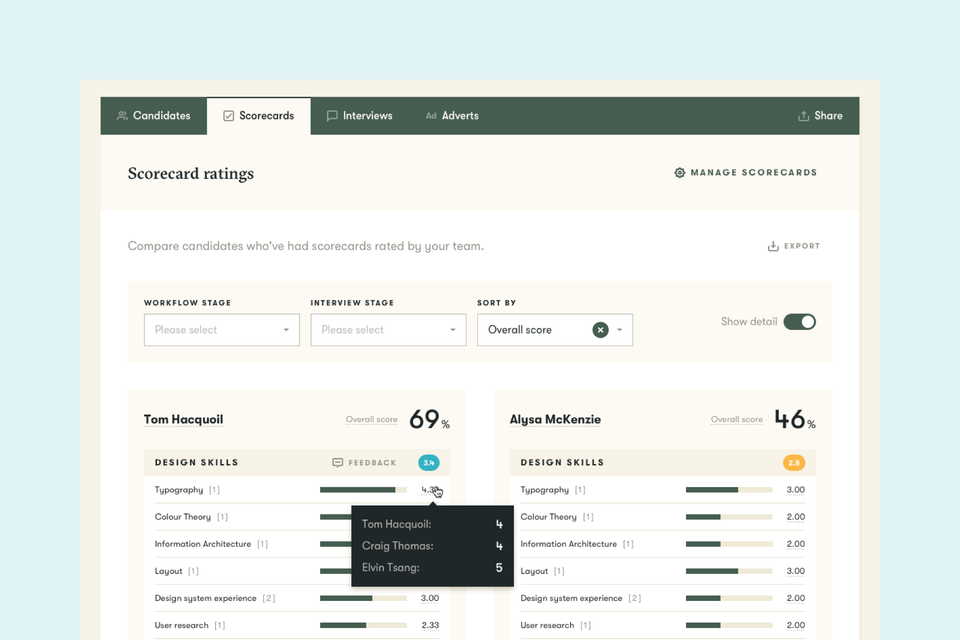Click Alysa McKenzie's 2.5 score badge
This screenshot has height=640, width=960.
tap(794, 463)
